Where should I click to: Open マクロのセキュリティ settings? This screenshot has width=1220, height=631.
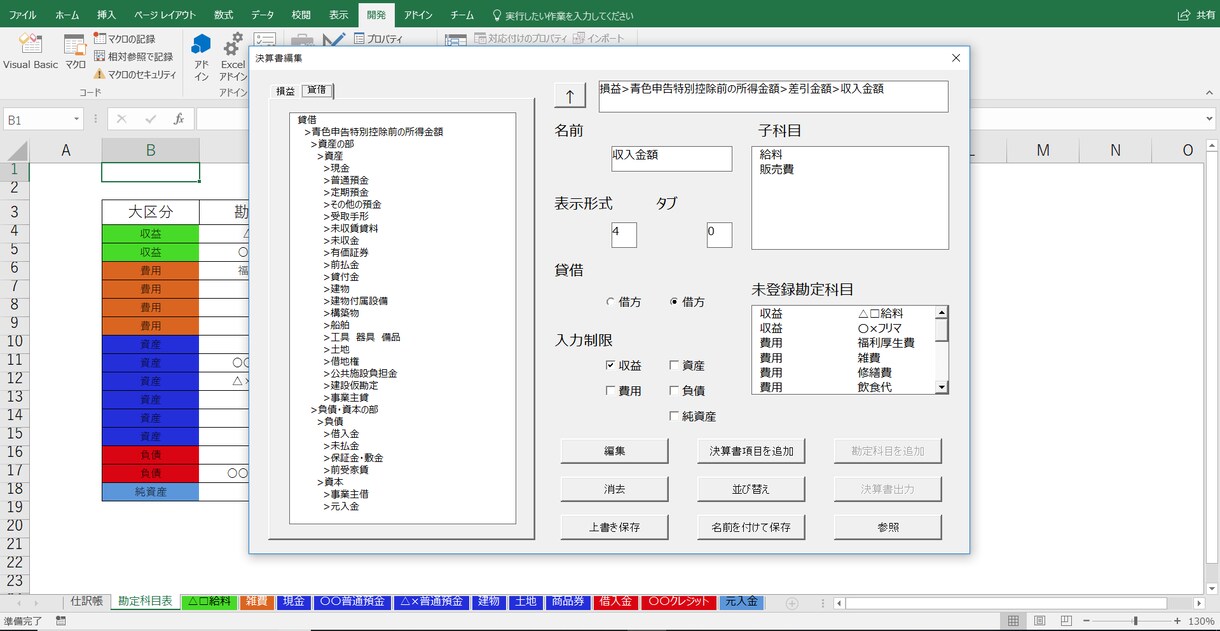[x=135, y=74]
